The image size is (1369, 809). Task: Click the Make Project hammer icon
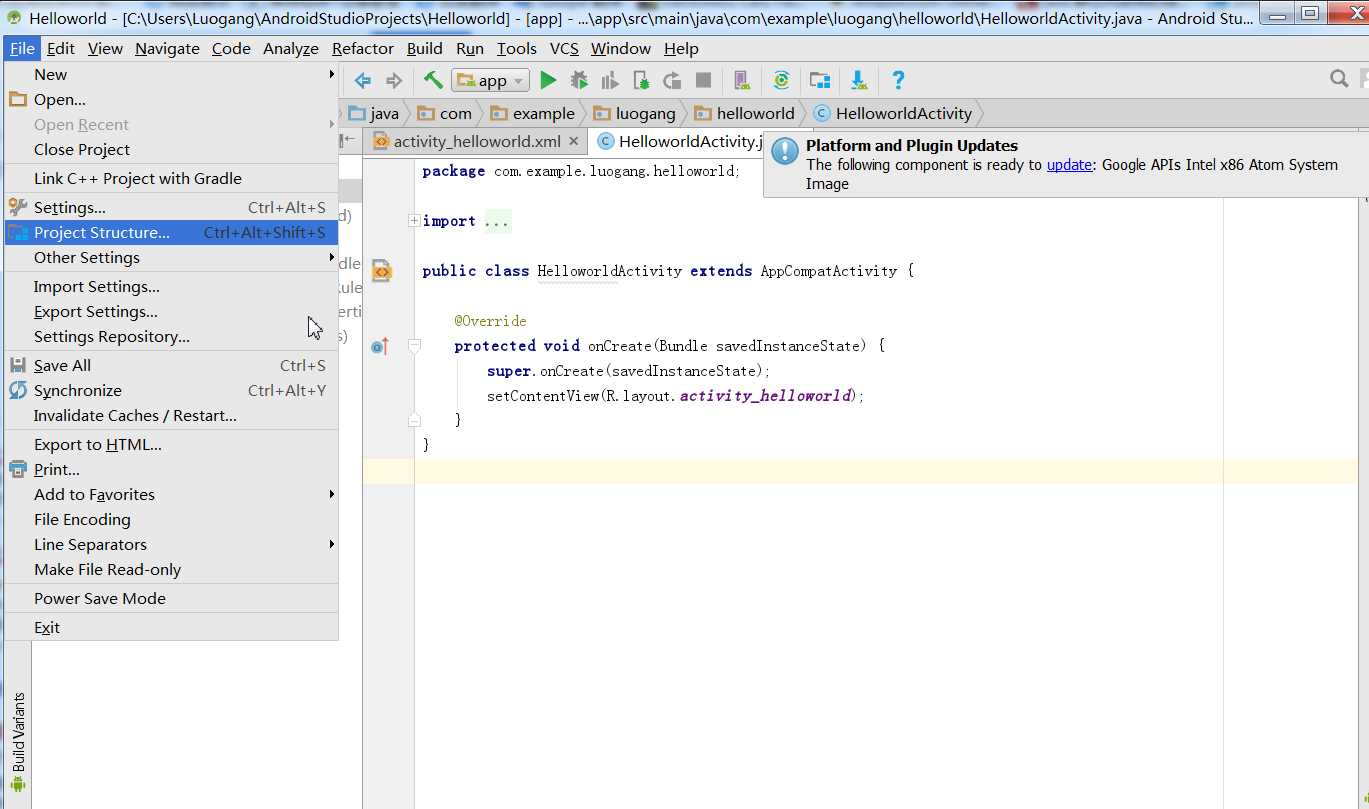click(433, 80)
